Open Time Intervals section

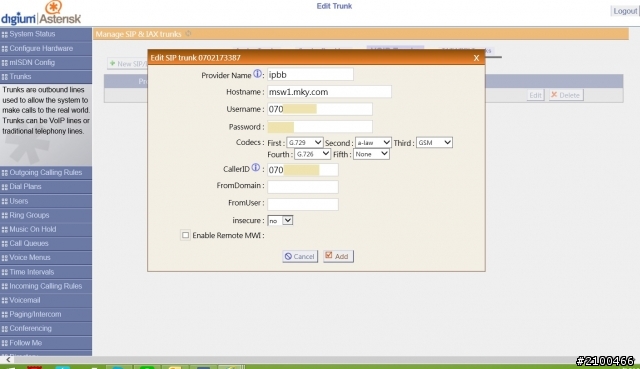click(46, 272)
